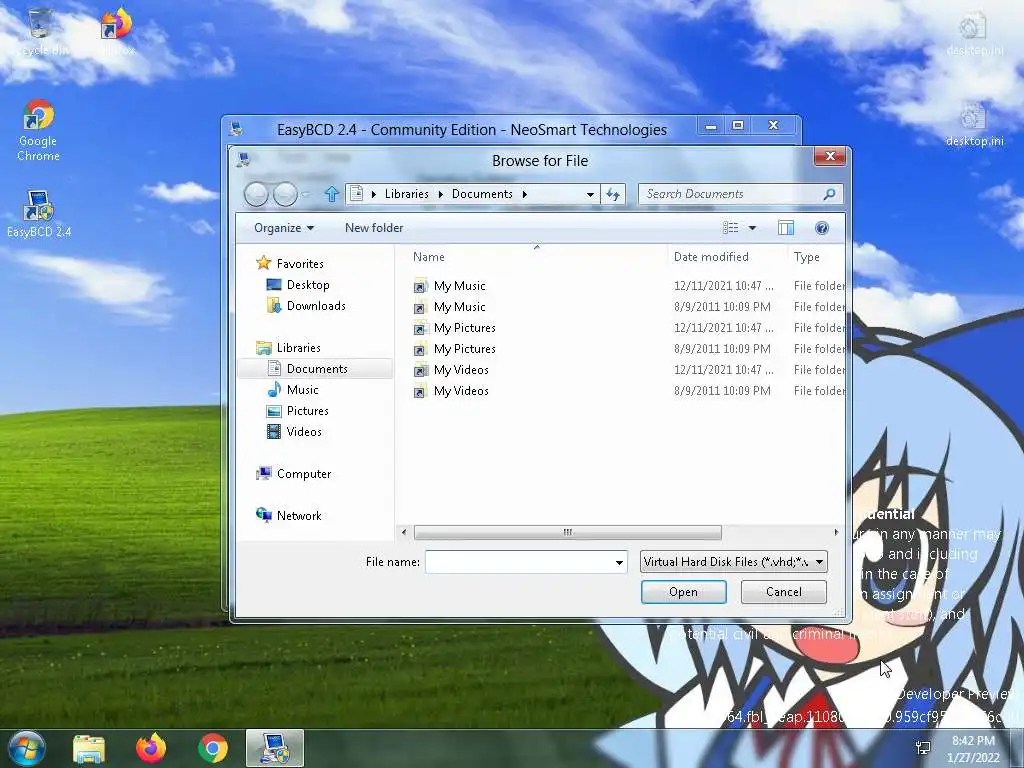The height and width of the screenshot is (768, 1024).
Task: Click Libraries in the address bar
Action: click(406, 194)
